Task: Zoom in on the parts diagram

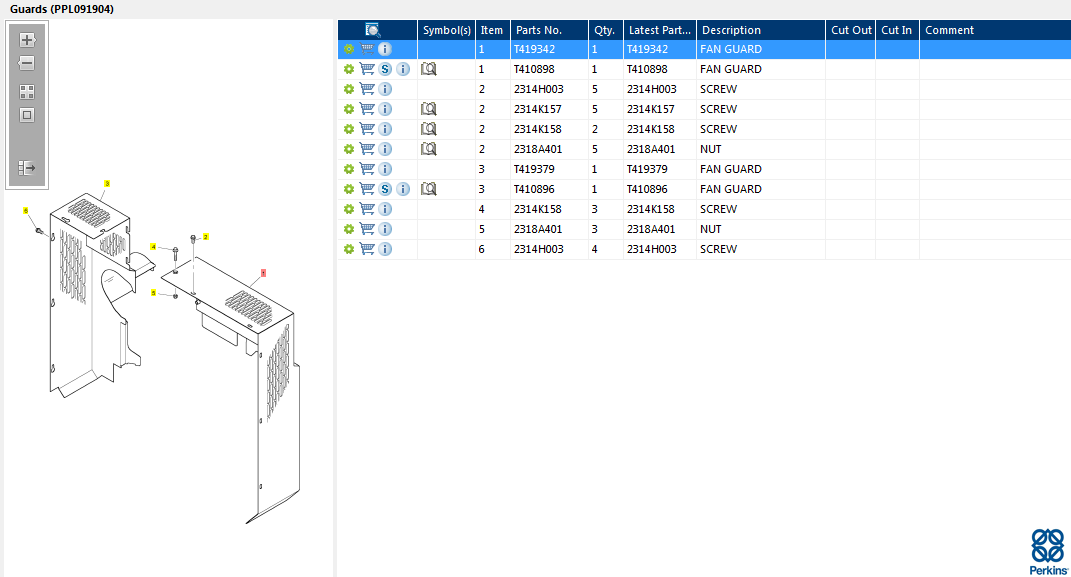Action: pyautogui.click(x=27, y=40)
